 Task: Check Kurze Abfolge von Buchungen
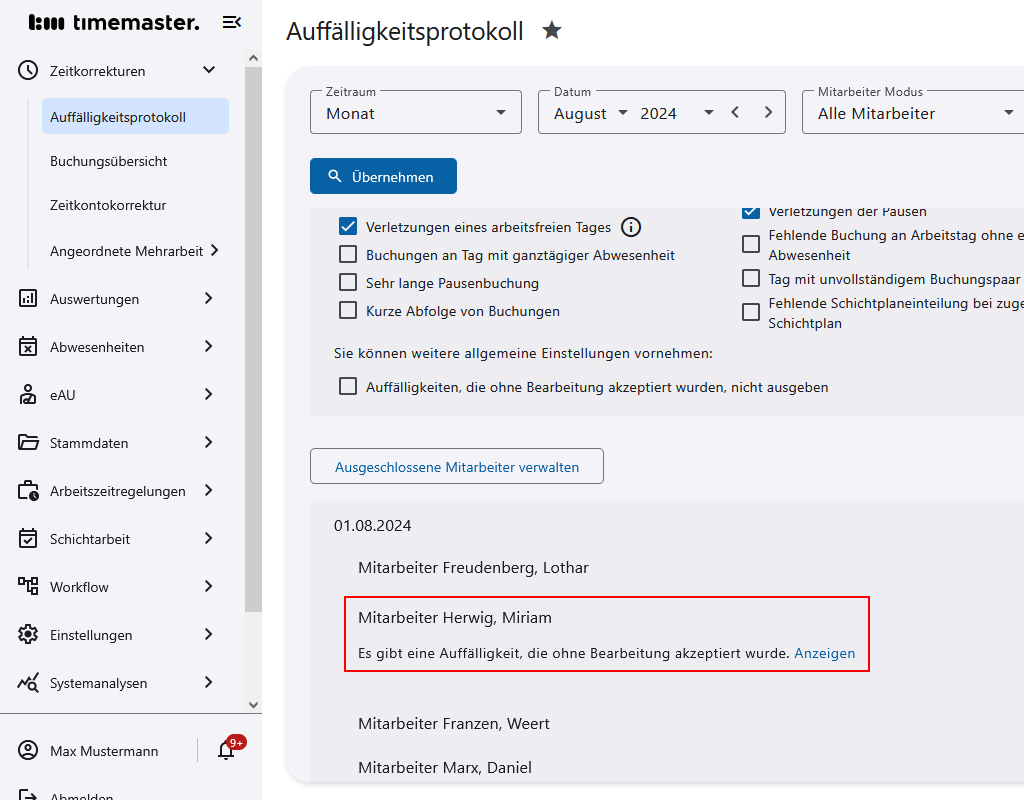[x=347, y=310]
